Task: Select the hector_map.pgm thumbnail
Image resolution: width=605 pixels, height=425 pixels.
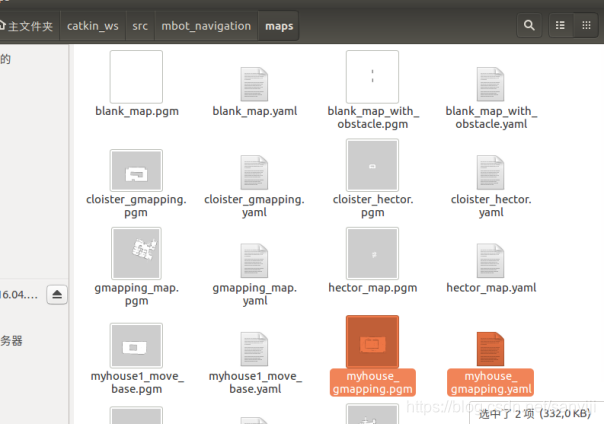Action: [372, 253]
